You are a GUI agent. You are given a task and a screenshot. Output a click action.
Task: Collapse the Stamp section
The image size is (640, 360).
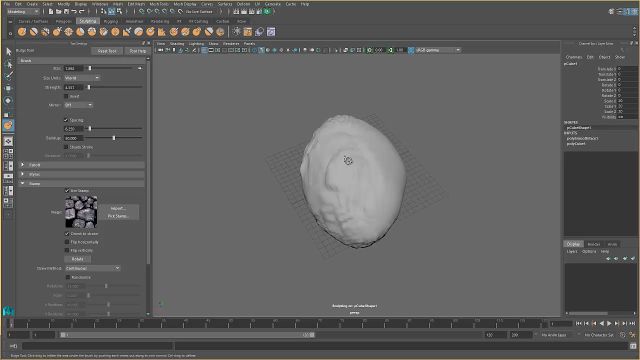(82, 184)
